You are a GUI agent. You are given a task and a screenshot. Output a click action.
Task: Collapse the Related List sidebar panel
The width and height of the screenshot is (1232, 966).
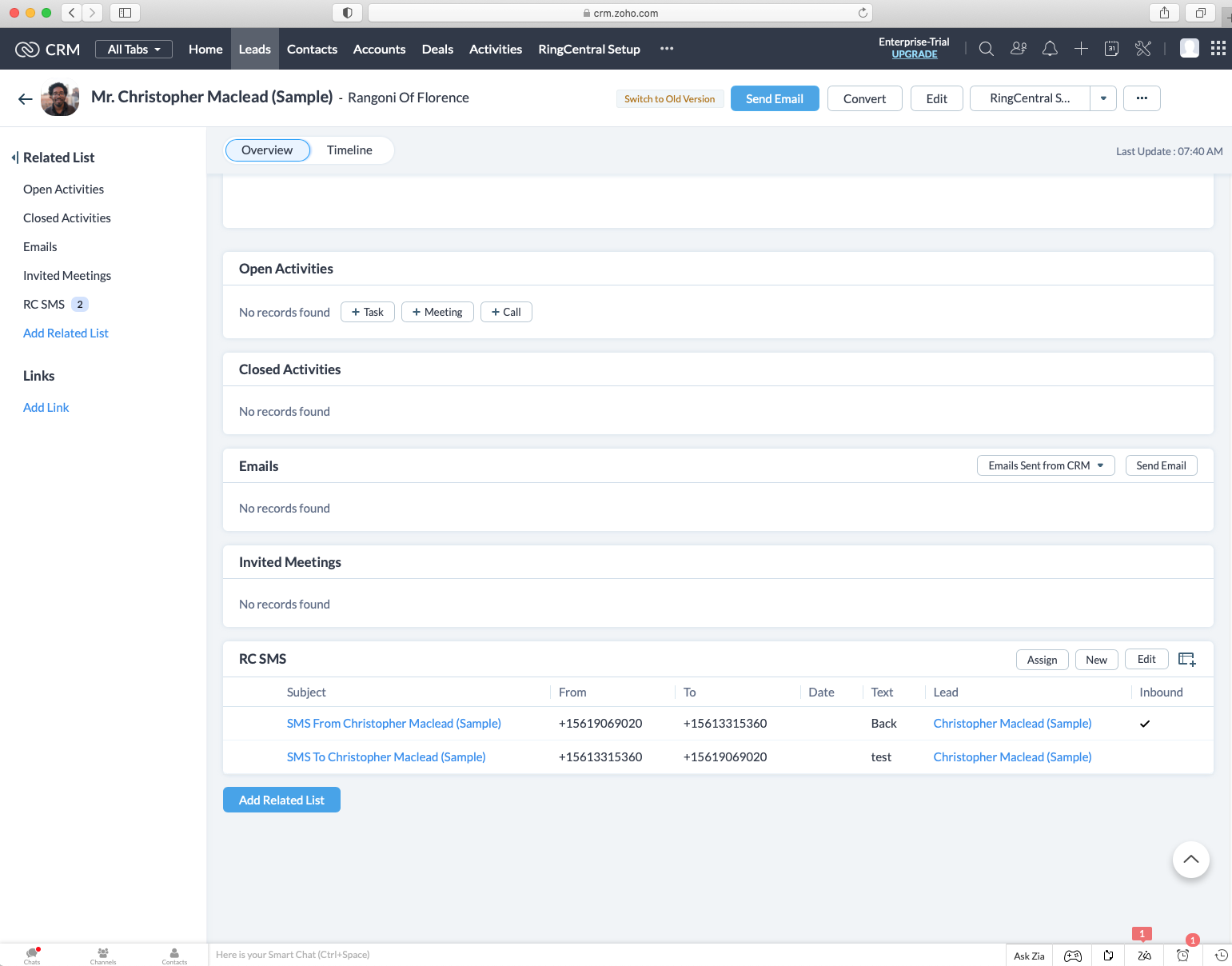pyautogui.click(x=14, y=157)
